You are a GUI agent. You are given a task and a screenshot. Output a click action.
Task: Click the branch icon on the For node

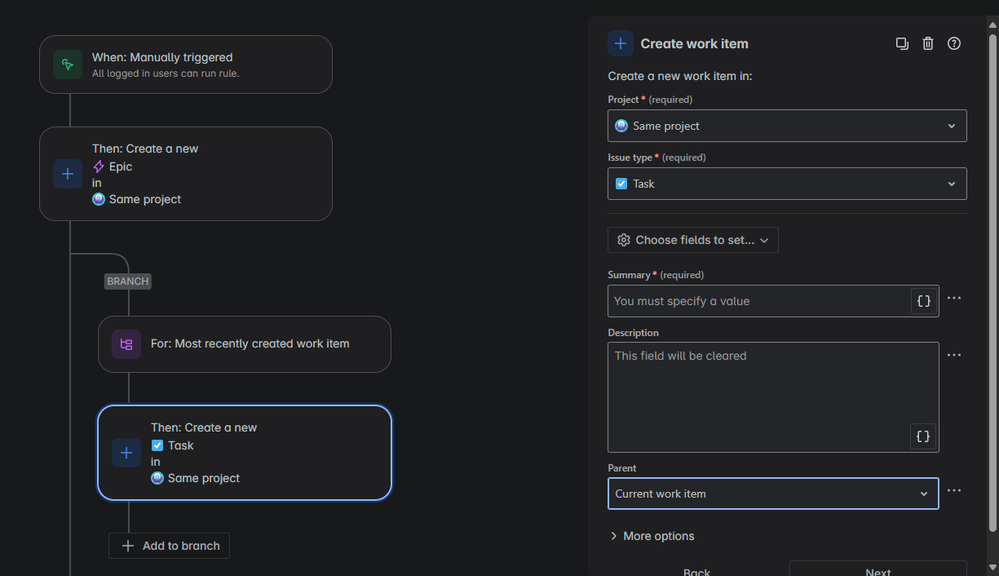point(125,344)
